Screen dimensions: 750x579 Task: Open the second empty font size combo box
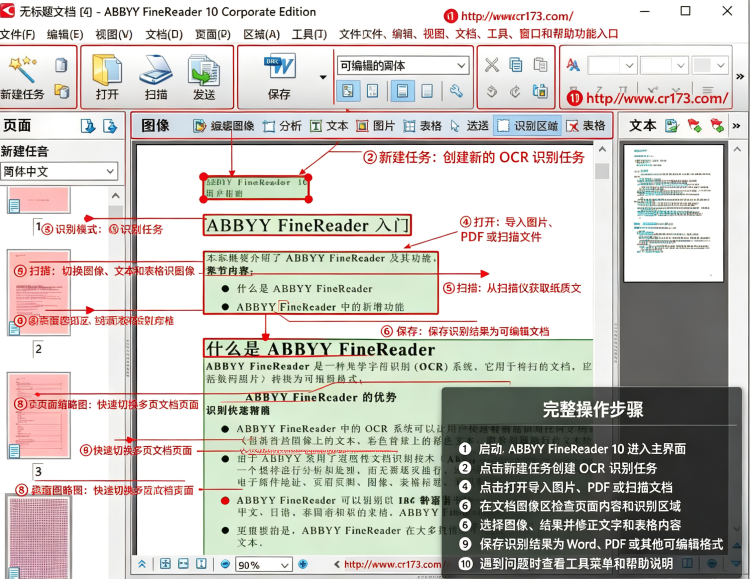coord(664,65)
